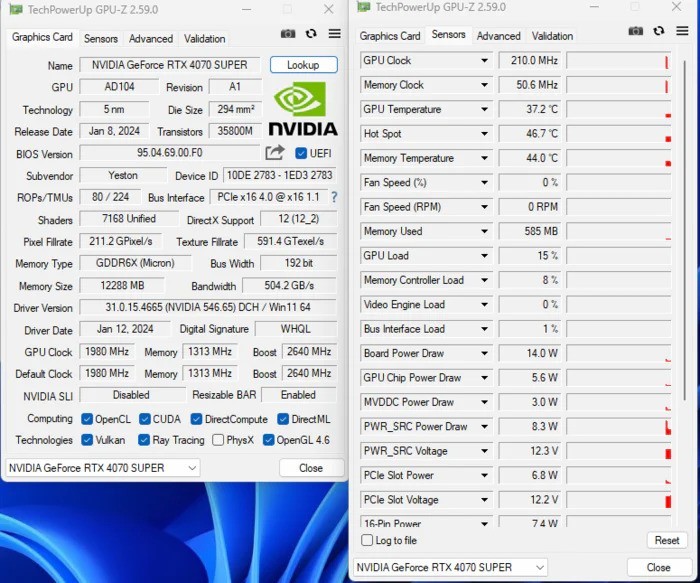Select Graphics Card tab in left window
The image size is (700, 583).
[42, 37]
